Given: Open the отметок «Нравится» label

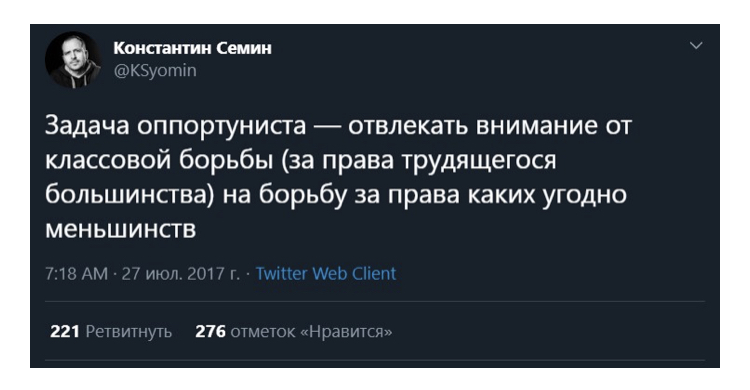Looking at the screenshot, I should [311, 332].
